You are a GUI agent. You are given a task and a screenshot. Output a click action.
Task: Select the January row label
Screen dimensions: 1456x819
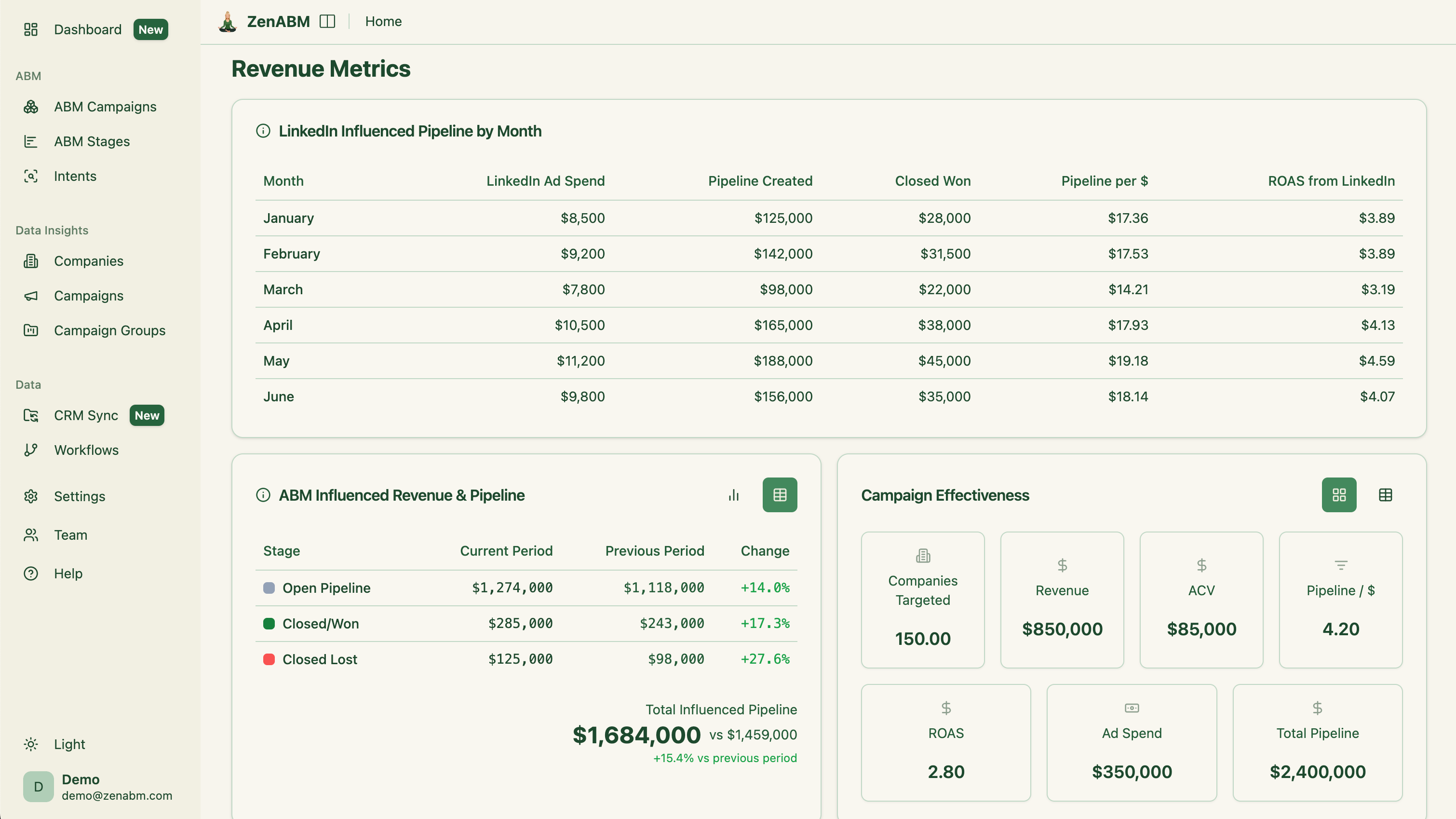pyautogui.click(x=288, y=218)
